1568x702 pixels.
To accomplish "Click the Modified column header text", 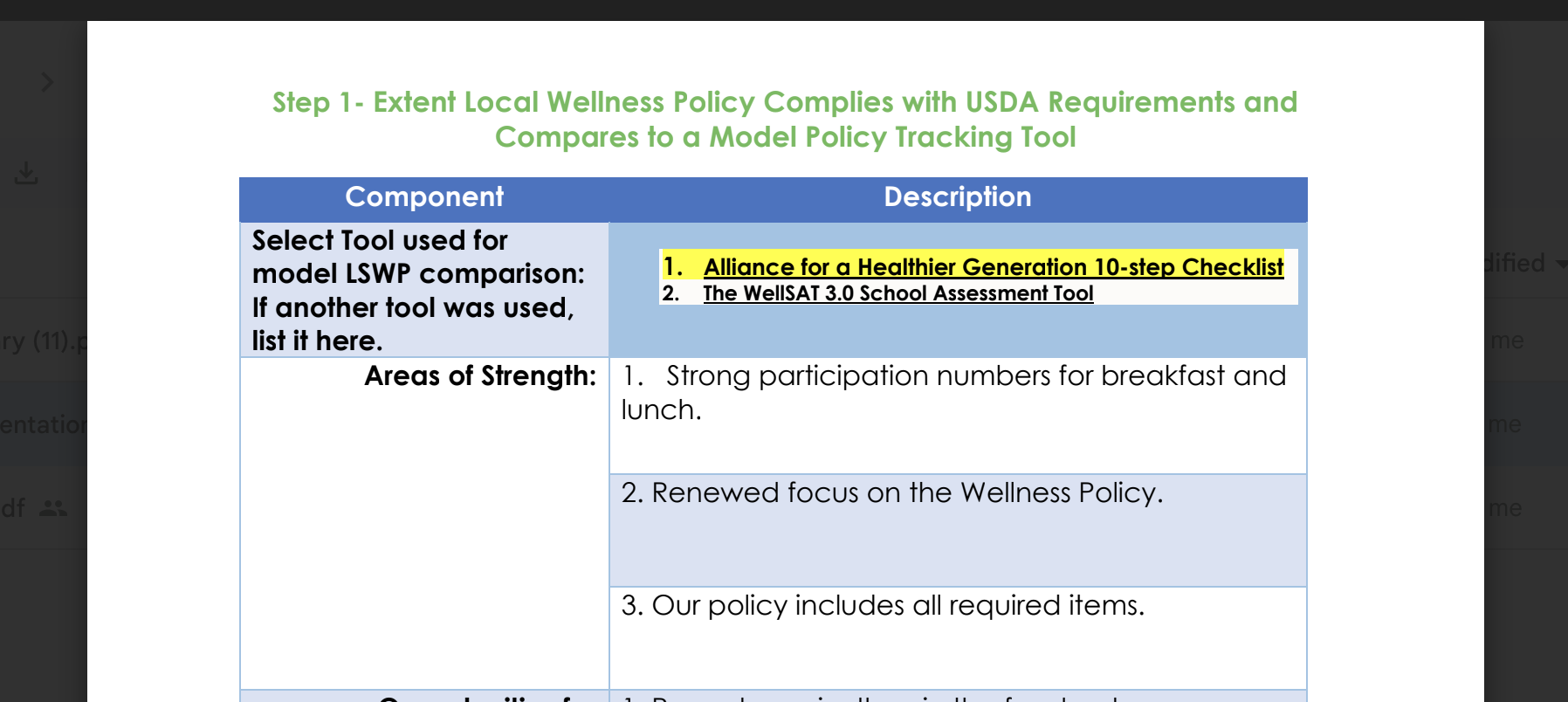I will pyautogui.click(x=1515, y=263).
